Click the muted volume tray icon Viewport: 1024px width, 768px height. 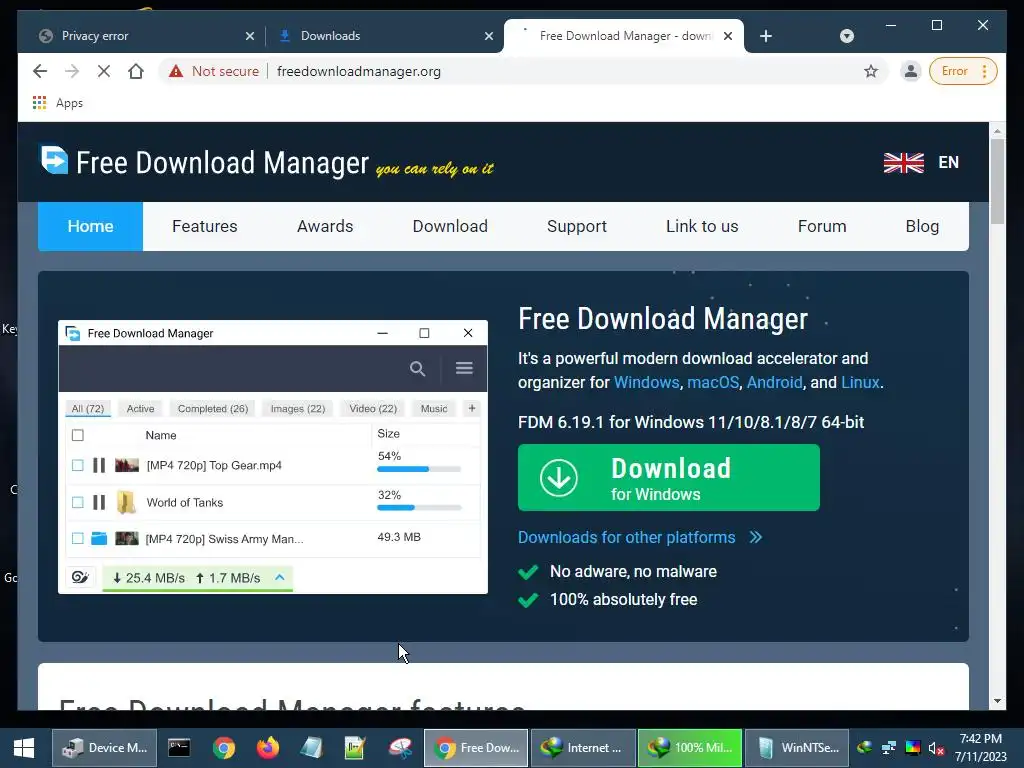point(936,748)
